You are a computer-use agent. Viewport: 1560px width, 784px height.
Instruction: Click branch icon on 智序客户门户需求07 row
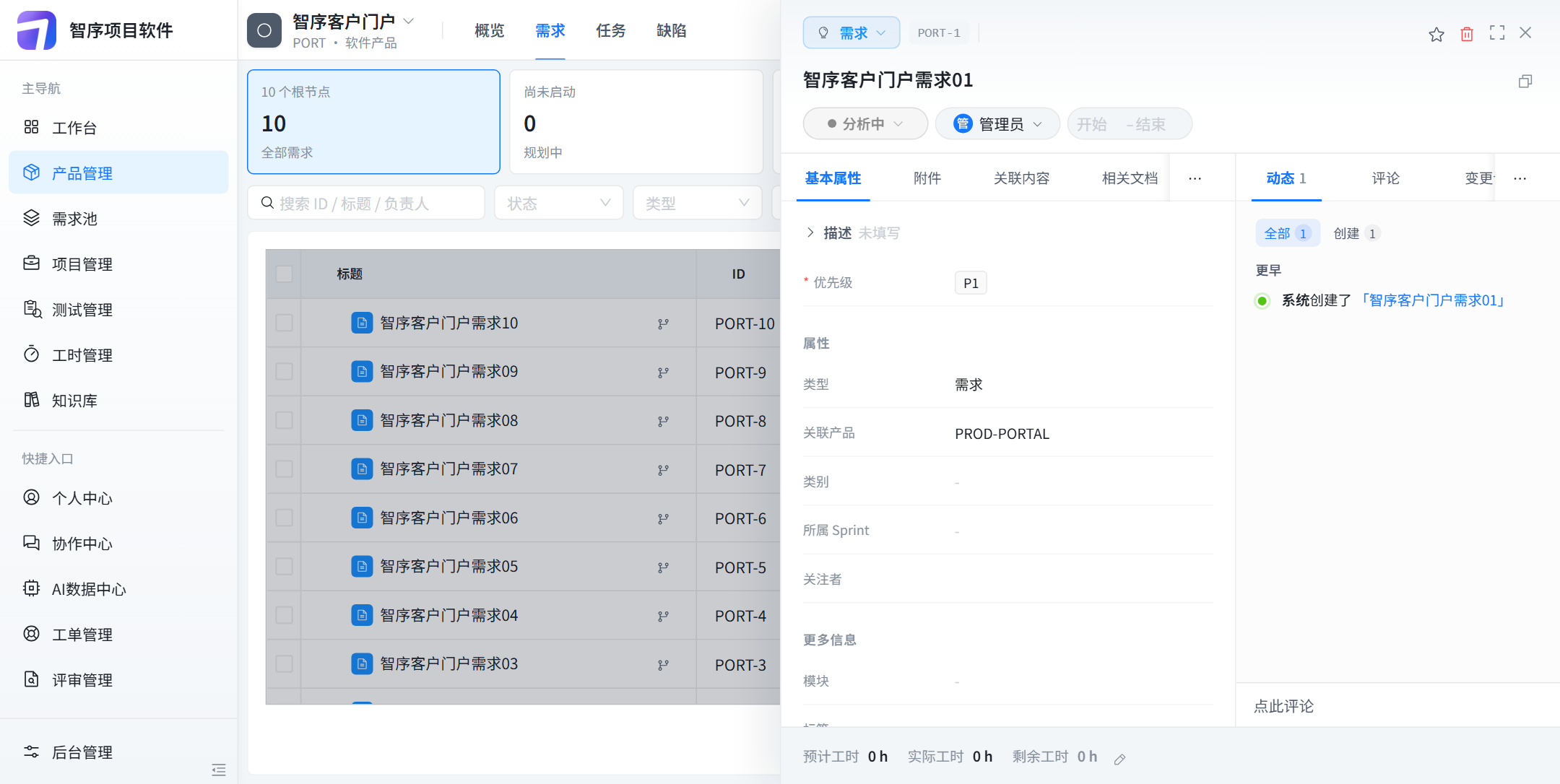click(x=663, y=470)
